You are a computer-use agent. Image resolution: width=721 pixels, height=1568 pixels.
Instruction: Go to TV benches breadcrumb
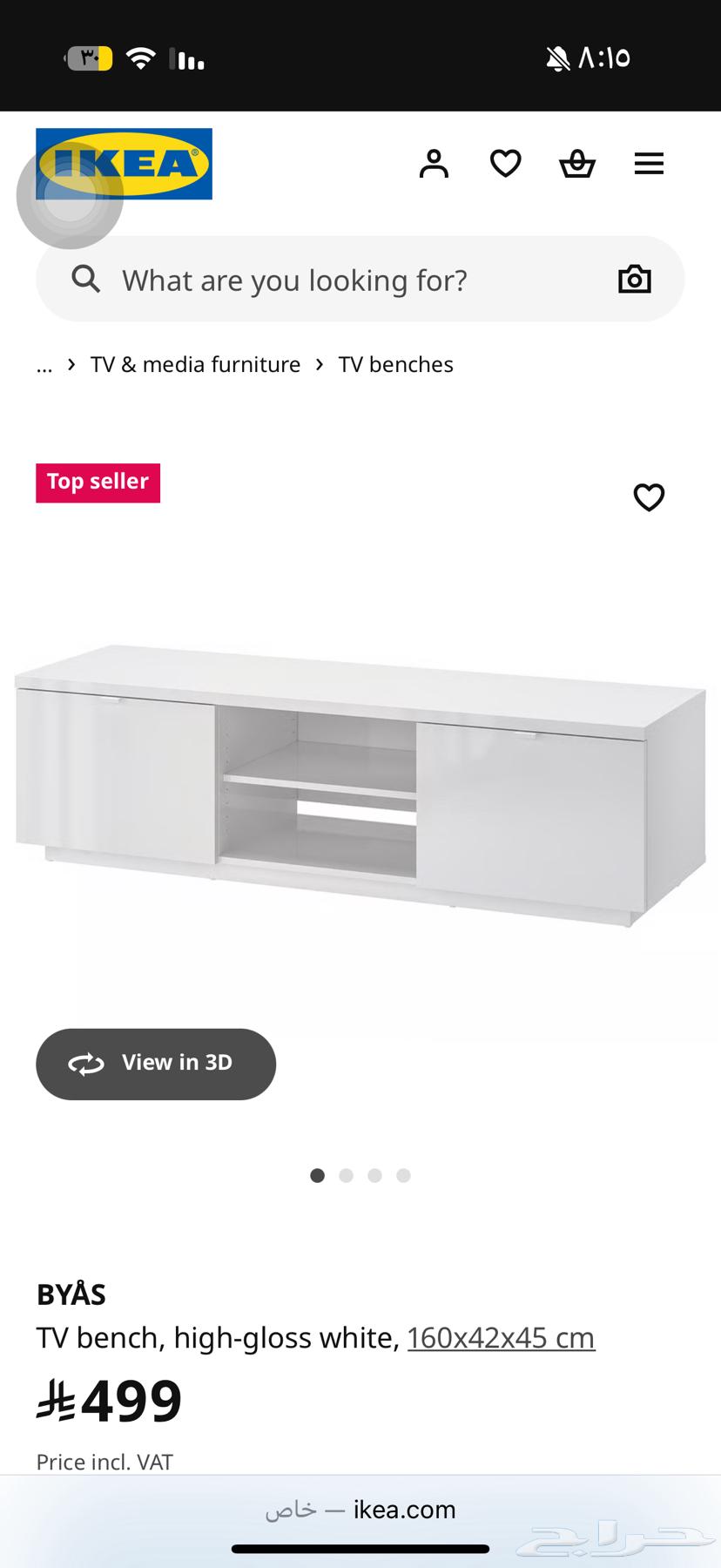(395, 365)
